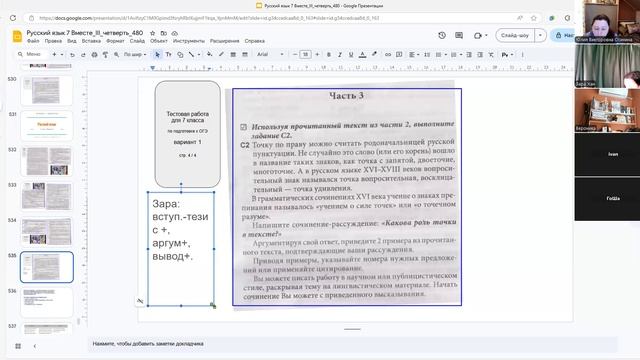Viewport: 640px width, 360px height.
Task: Click the add comment toolbar icon
Action: [x=399, y=55]
